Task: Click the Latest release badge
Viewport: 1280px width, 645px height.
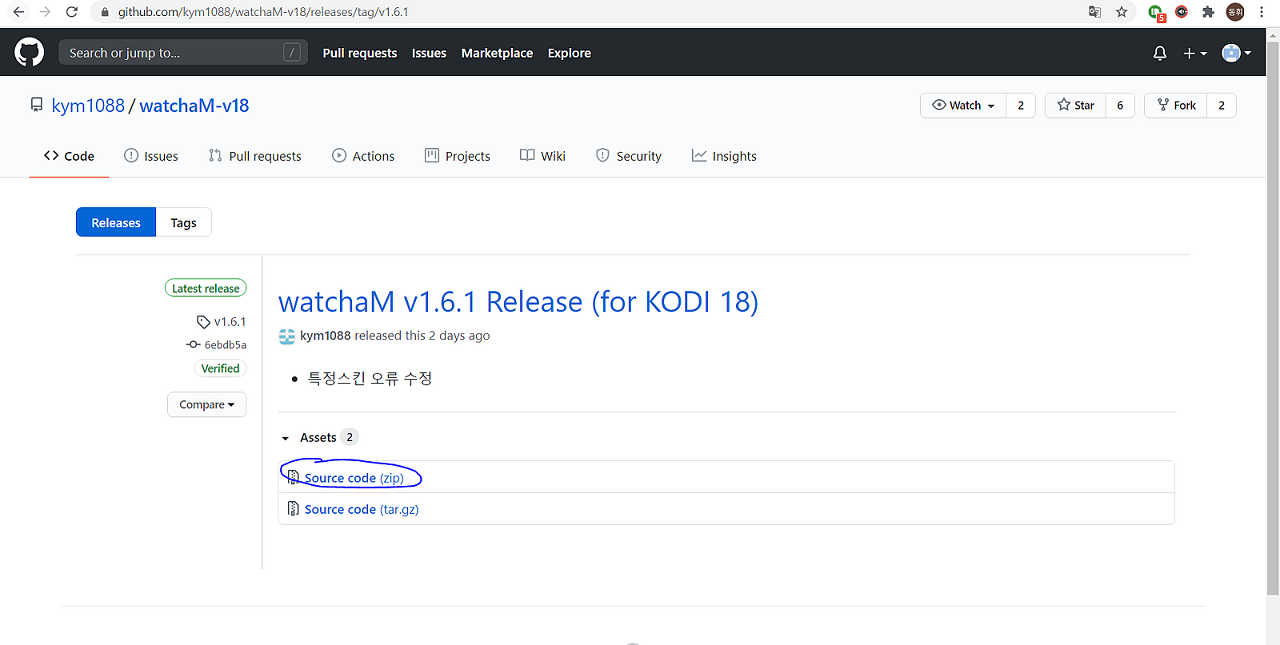Action: click(206, 288)
